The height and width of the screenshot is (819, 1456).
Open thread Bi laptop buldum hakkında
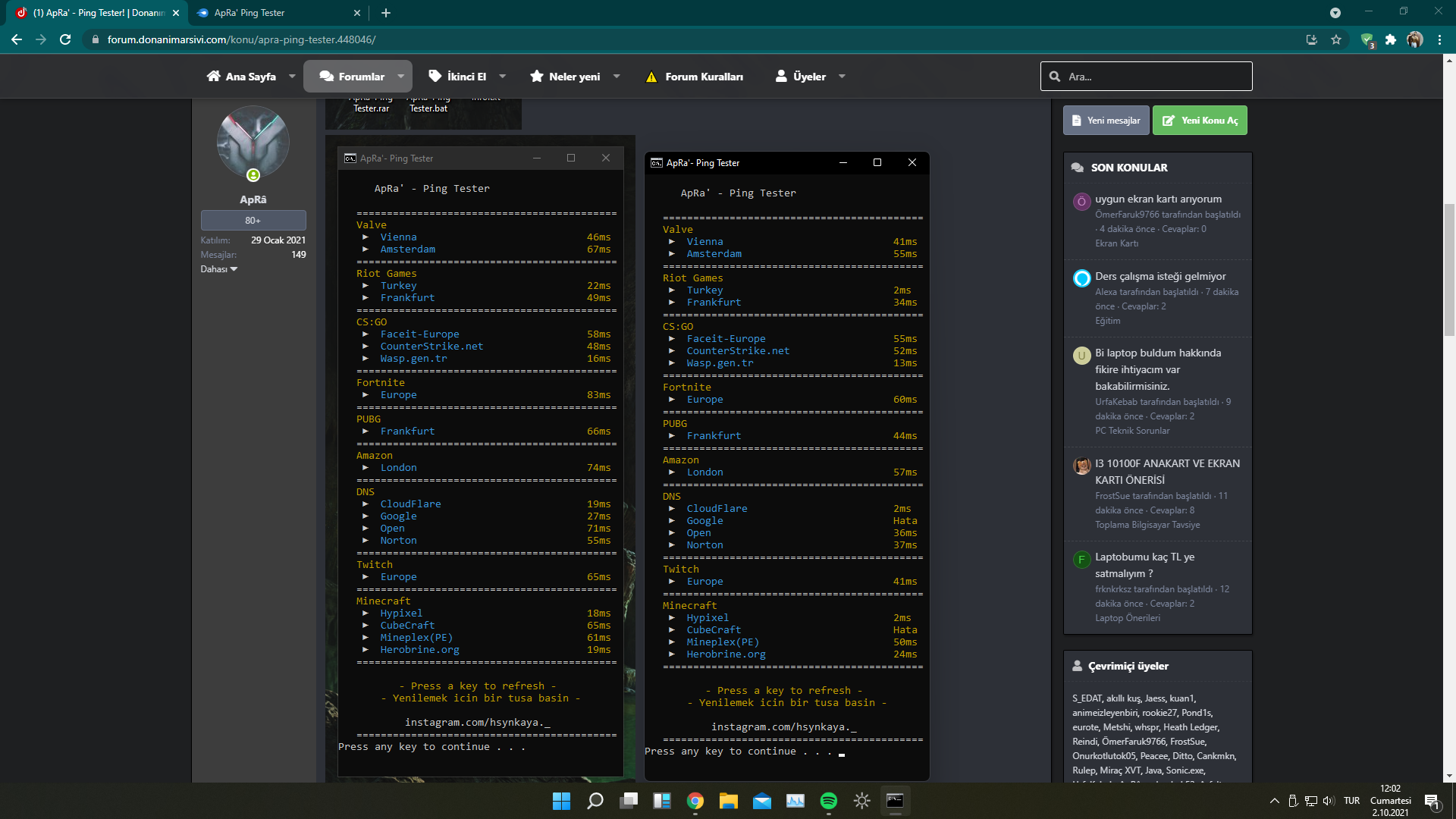point(1158,369)
